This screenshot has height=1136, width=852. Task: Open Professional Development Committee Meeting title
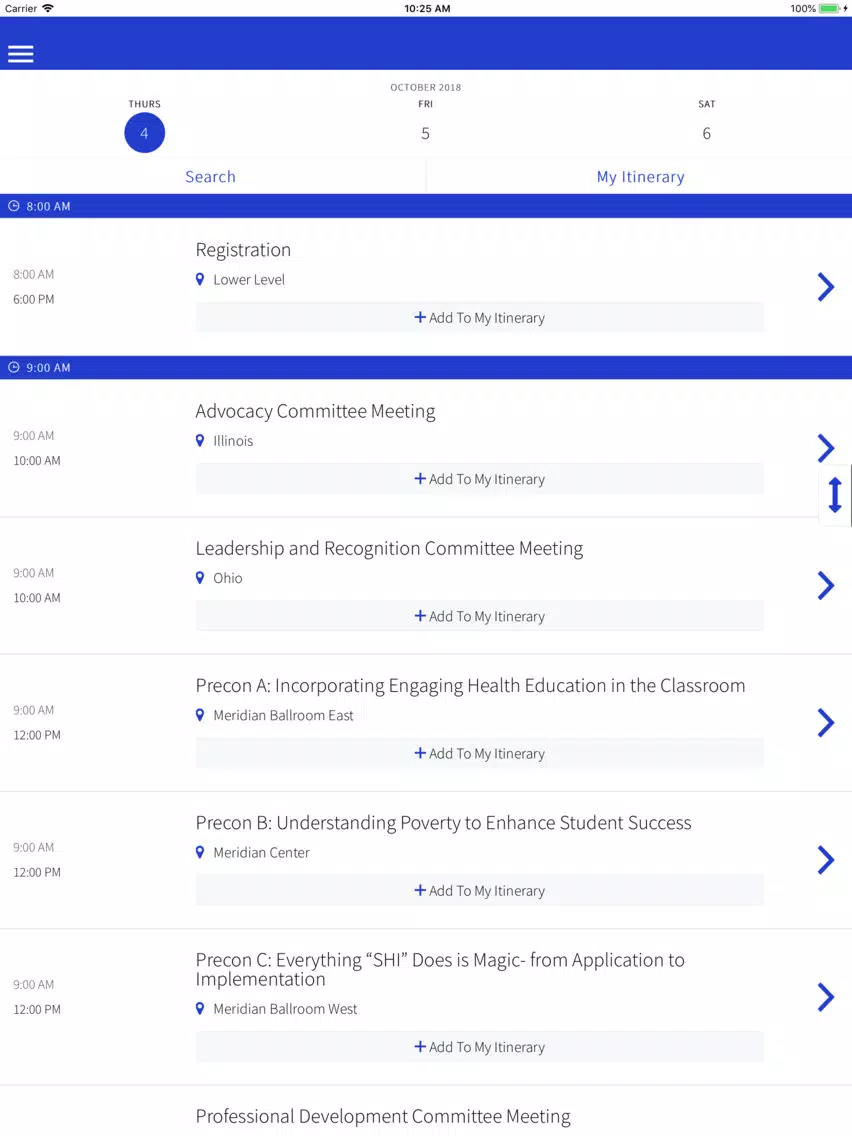(383, 1116)
